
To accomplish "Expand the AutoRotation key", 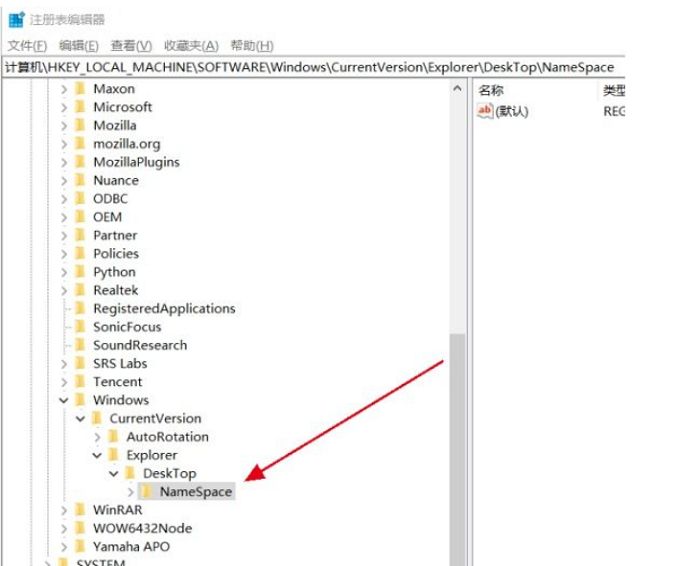I will 97,437.
